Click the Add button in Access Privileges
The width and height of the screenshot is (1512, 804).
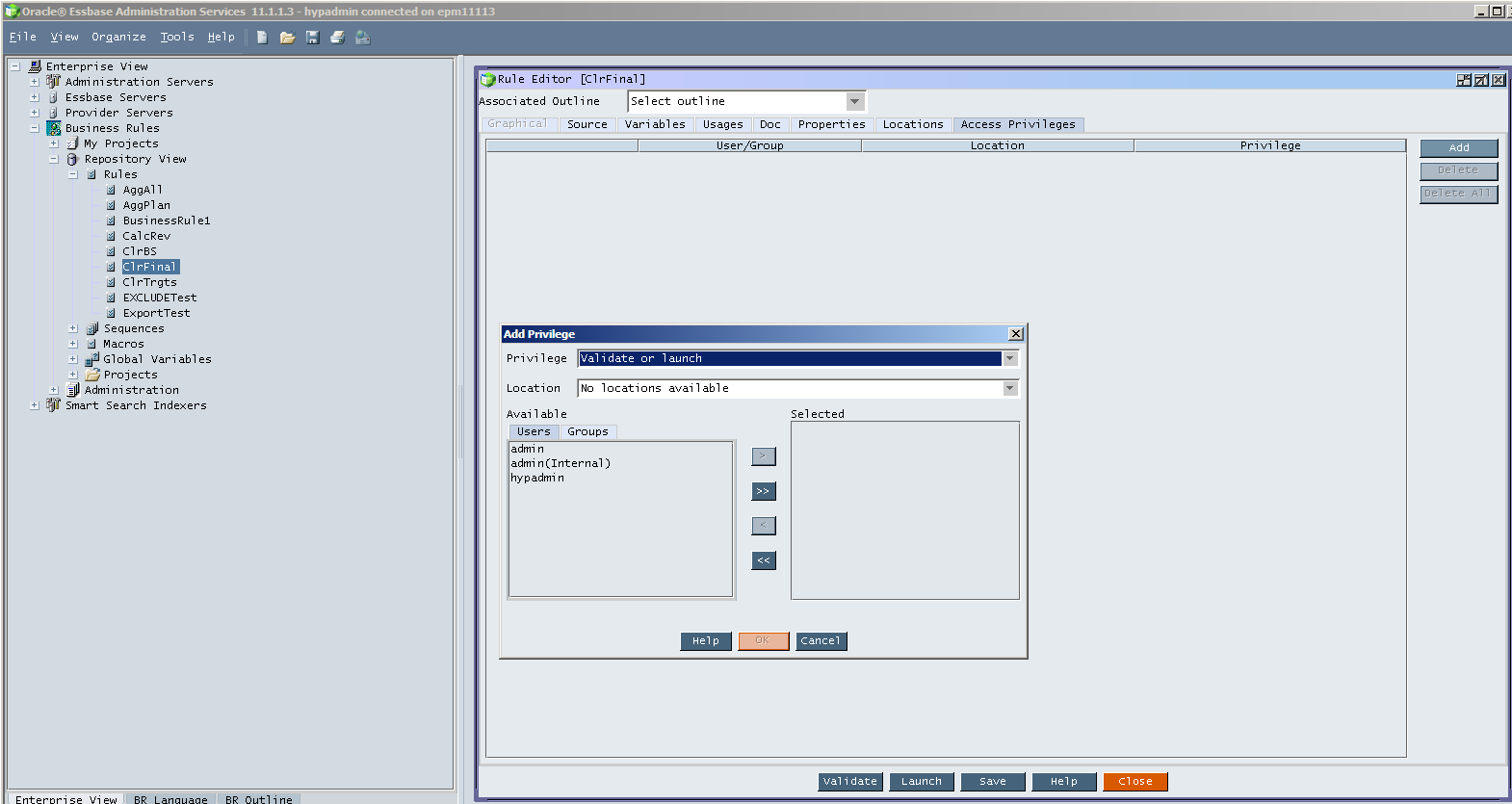1459,148
